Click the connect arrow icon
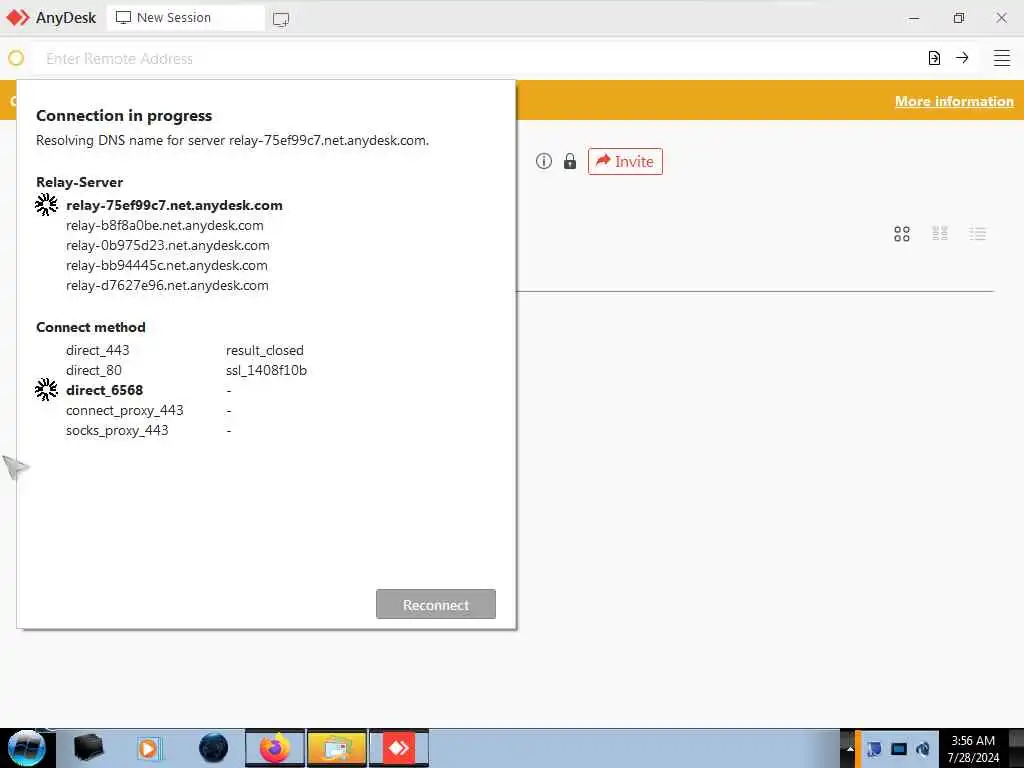Viewport: 1024px width, 768px height. point(962,58)
